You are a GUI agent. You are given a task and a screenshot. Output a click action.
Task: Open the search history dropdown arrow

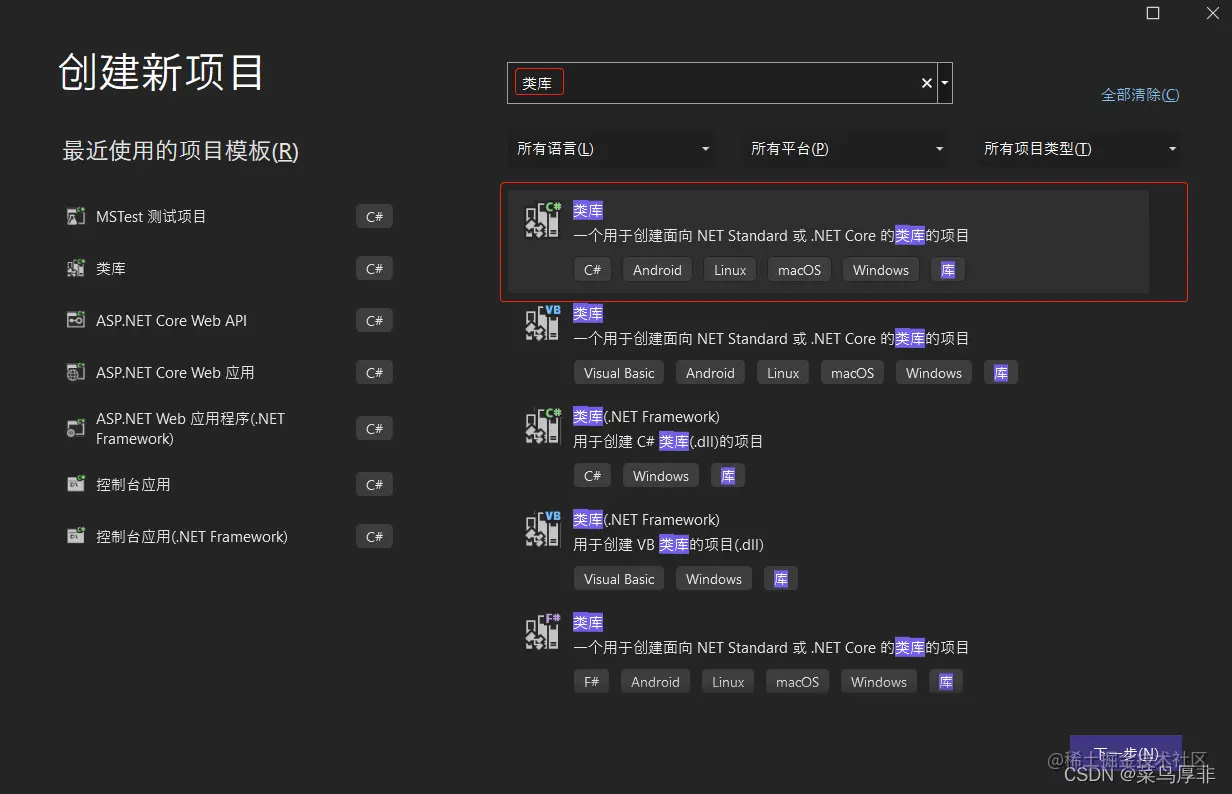pos(943,83)
